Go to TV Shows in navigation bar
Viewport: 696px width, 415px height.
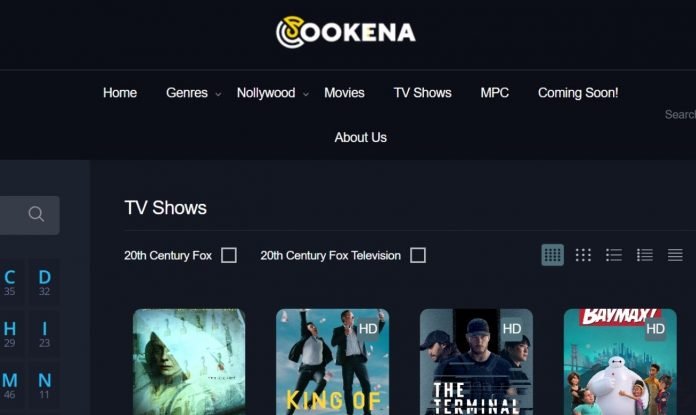[x=422, y=93]
